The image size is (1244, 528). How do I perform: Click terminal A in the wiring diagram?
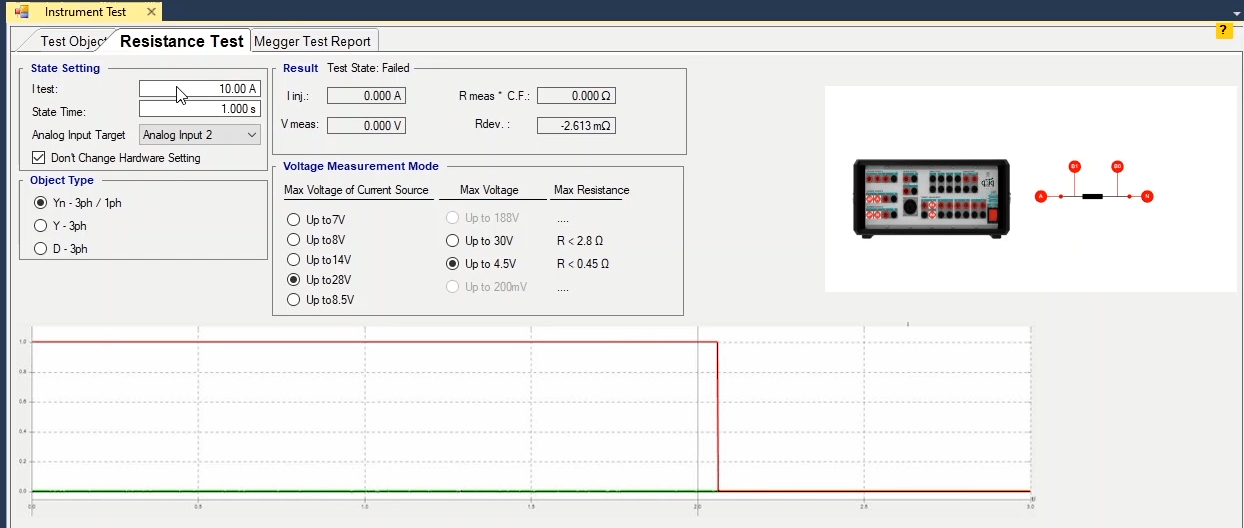[1041, 196]
